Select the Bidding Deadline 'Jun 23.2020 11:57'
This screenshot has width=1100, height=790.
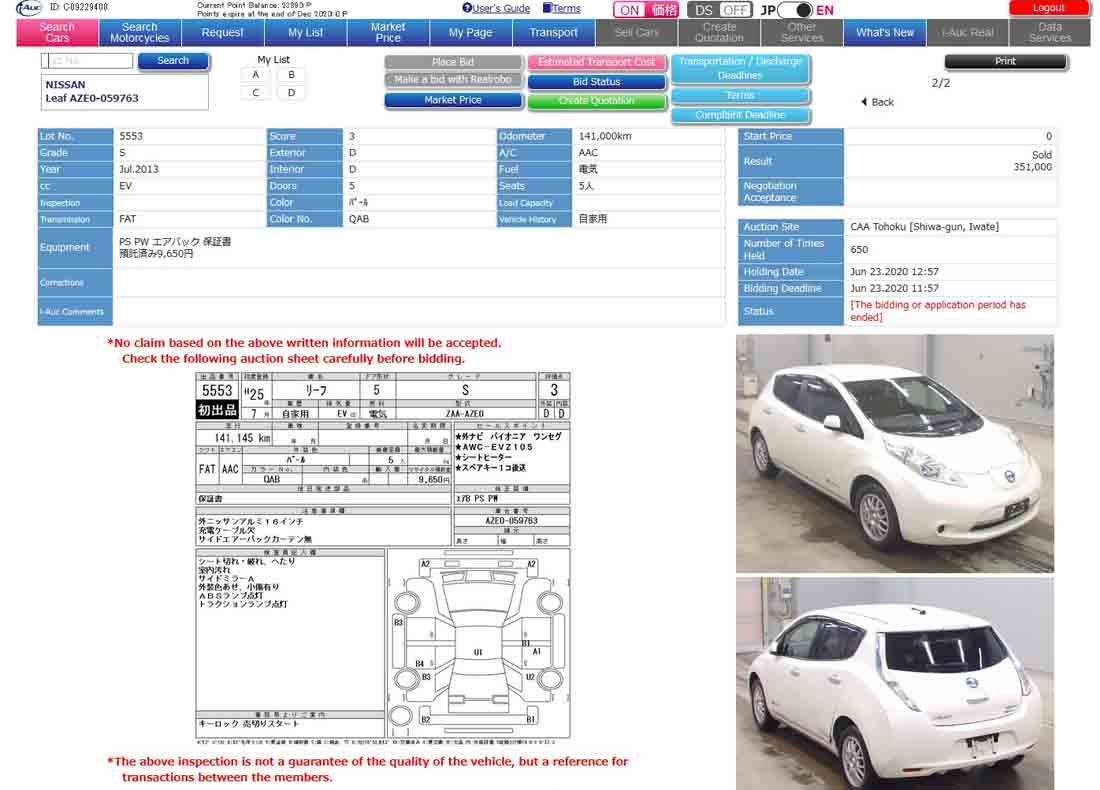point(894,288)
